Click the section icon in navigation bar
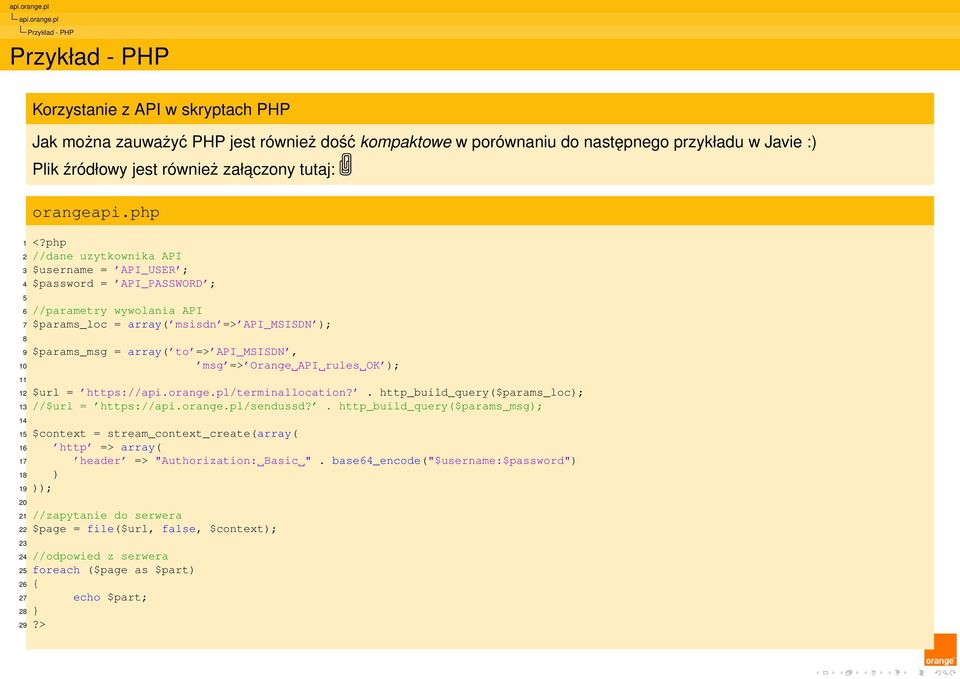The width and height of the screenshot is (960, 679). 897,673
